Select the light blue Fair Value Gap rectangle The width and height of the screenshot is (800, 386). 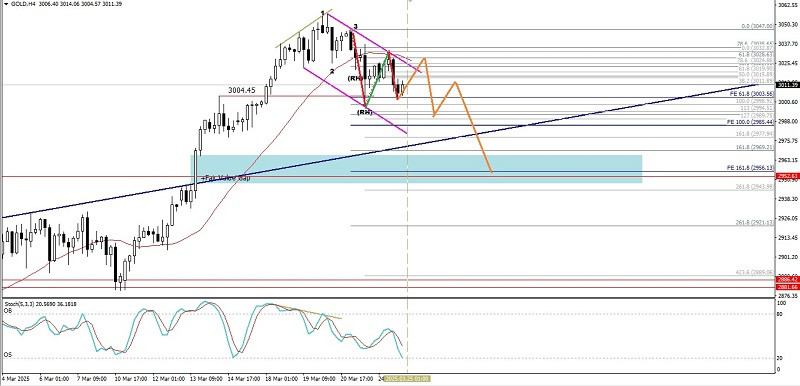coord(416,169)
